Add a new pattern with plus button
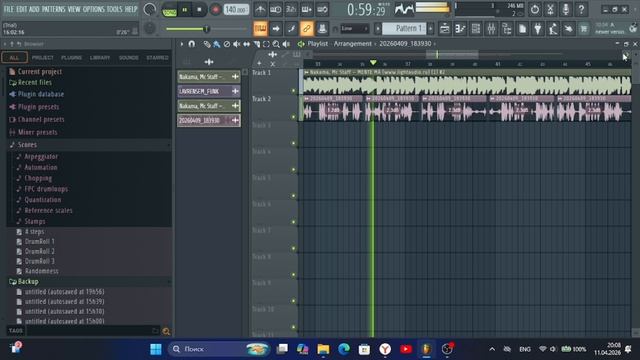 click(431, 29)
